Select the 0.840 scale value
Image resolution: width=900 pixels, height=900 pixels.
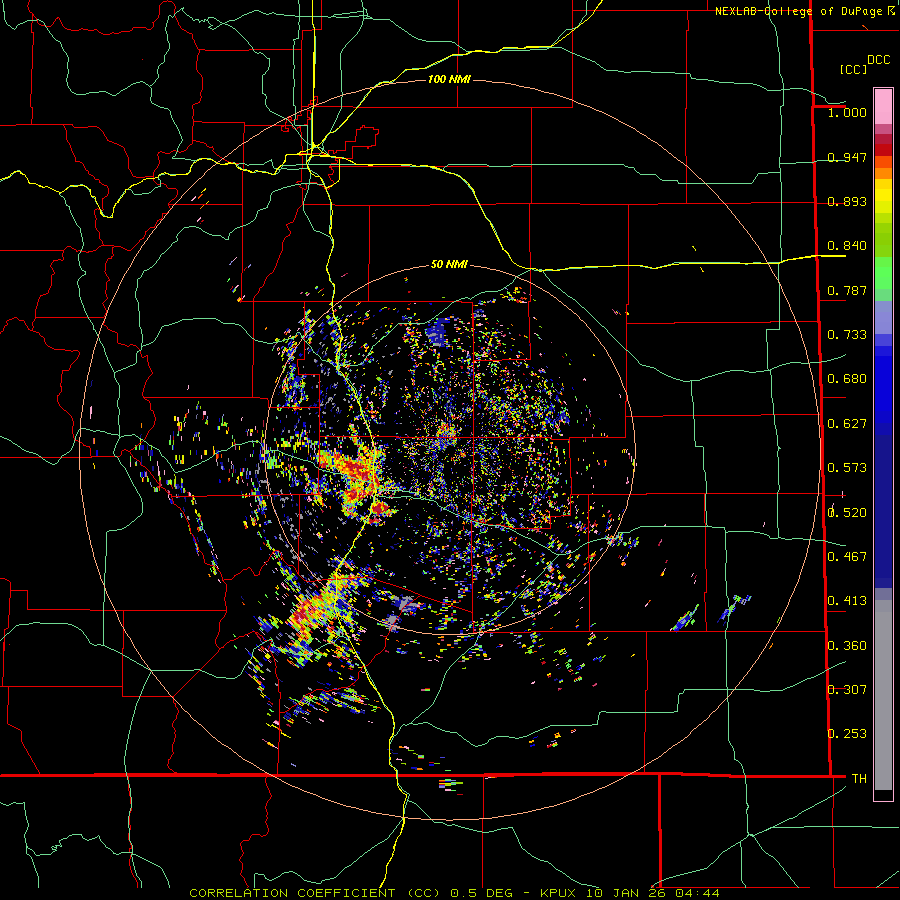click(x=847, y=246)
